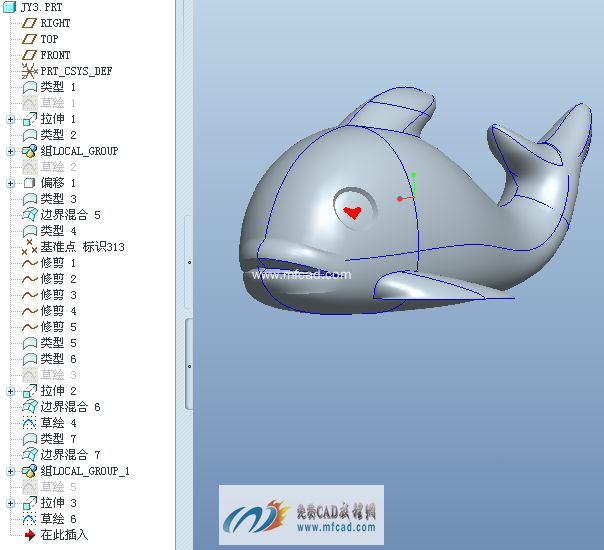Click the red heart on the whale's eye
The height and width of the screenshot is (550, 604).
[x=352, y=212]
